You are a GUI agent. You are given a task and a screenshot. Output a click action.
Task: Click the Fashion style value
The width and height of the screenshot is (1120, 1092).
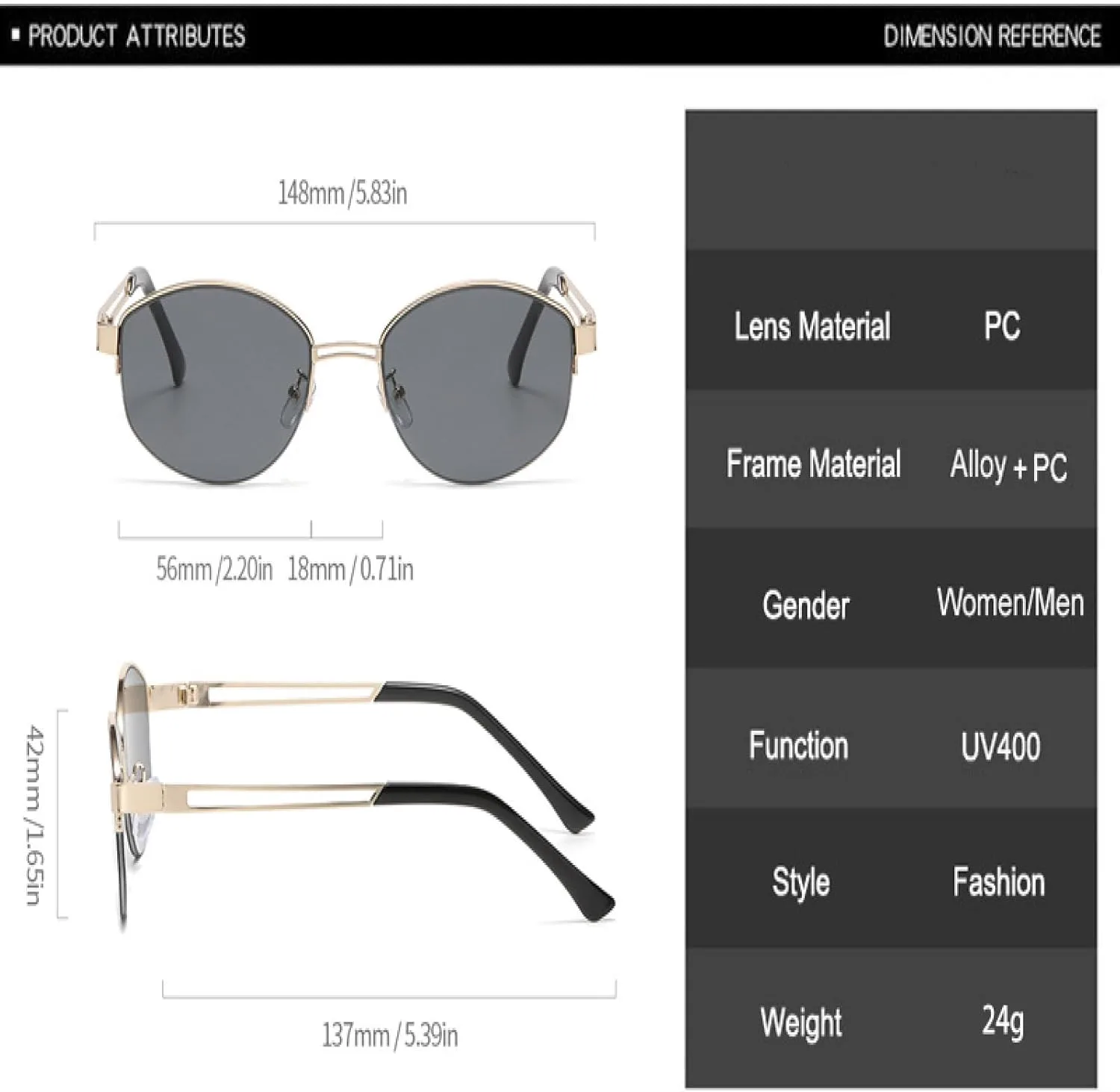click(x=999, y=882)
